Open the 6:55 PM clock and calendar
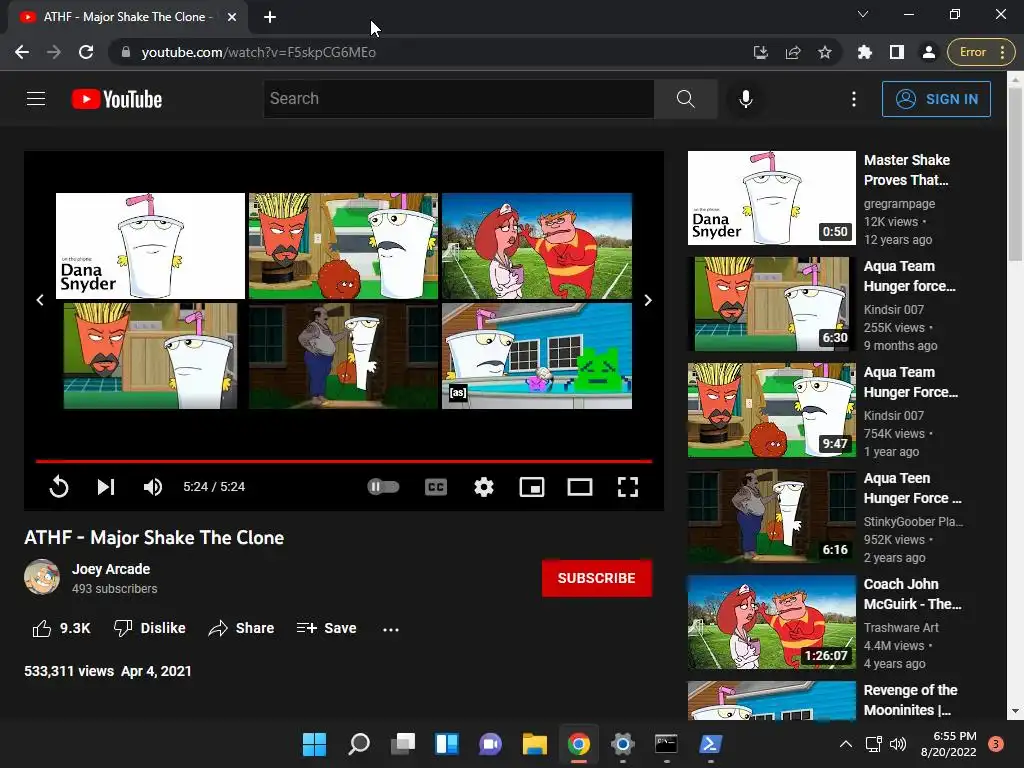 click(x=948, y=744)
